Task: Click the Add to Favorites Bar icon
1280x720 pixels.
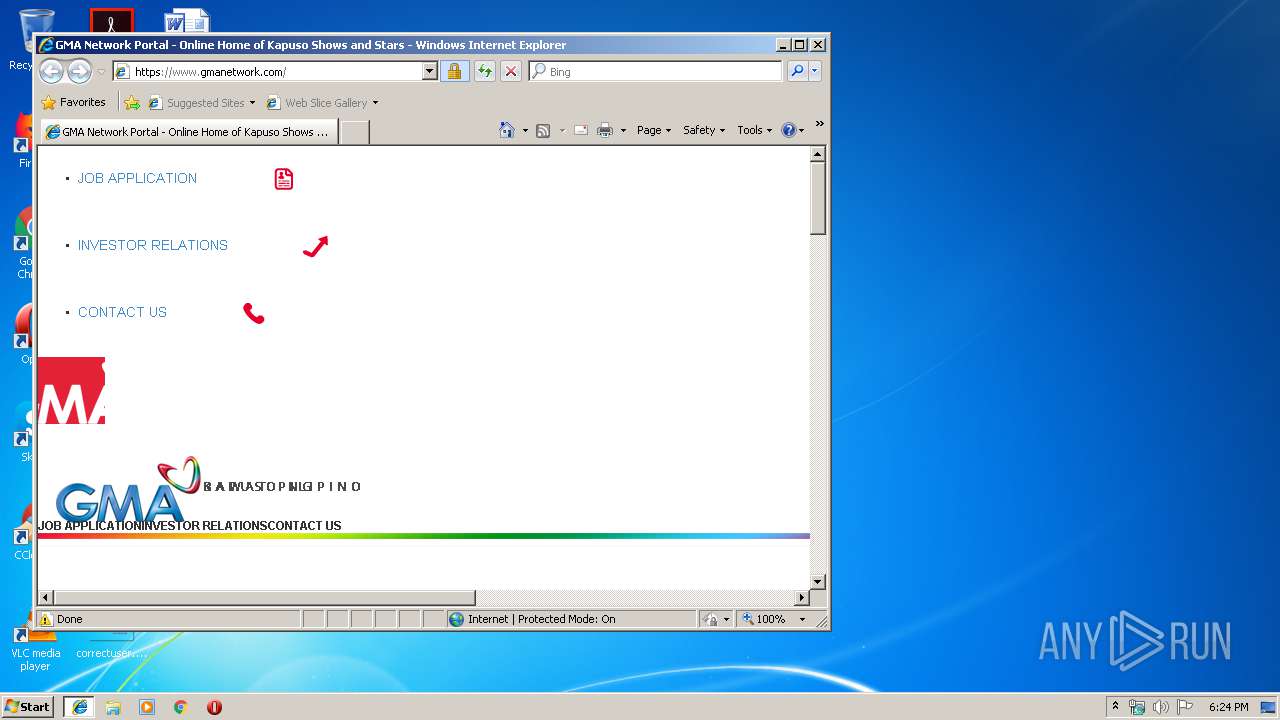Action: click(x=132, y=102)
